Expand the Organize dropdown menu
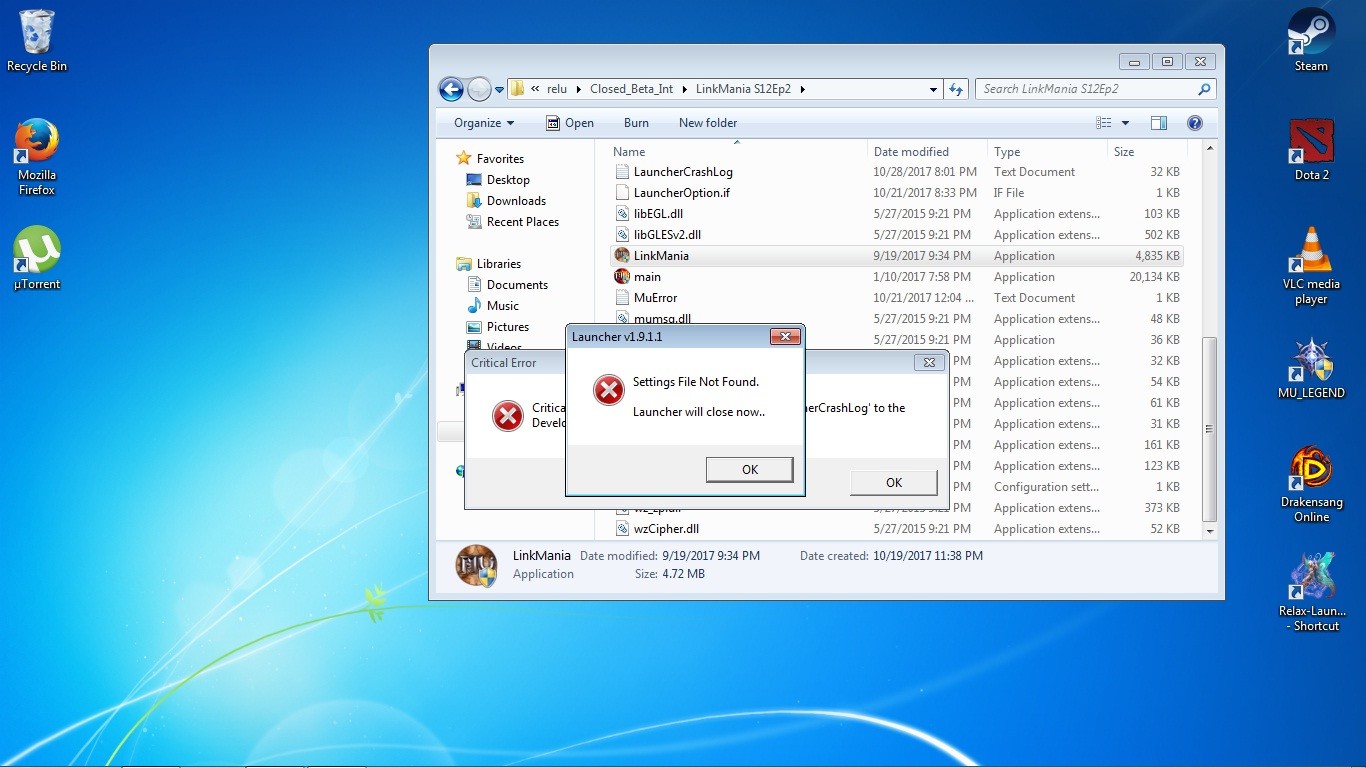 click(x=484, y=123)
